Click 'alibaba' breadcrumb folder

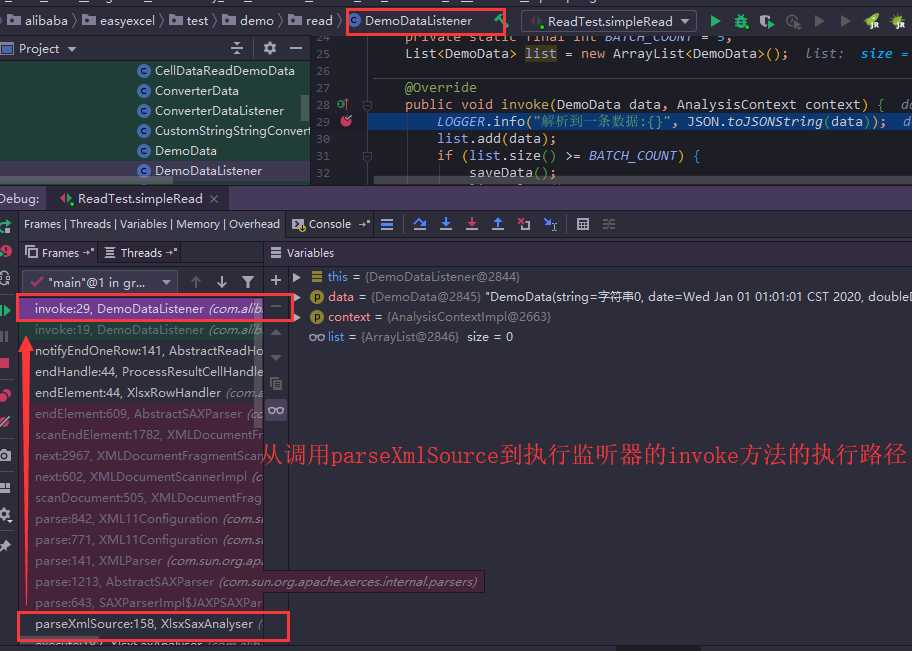pos(38,21)
